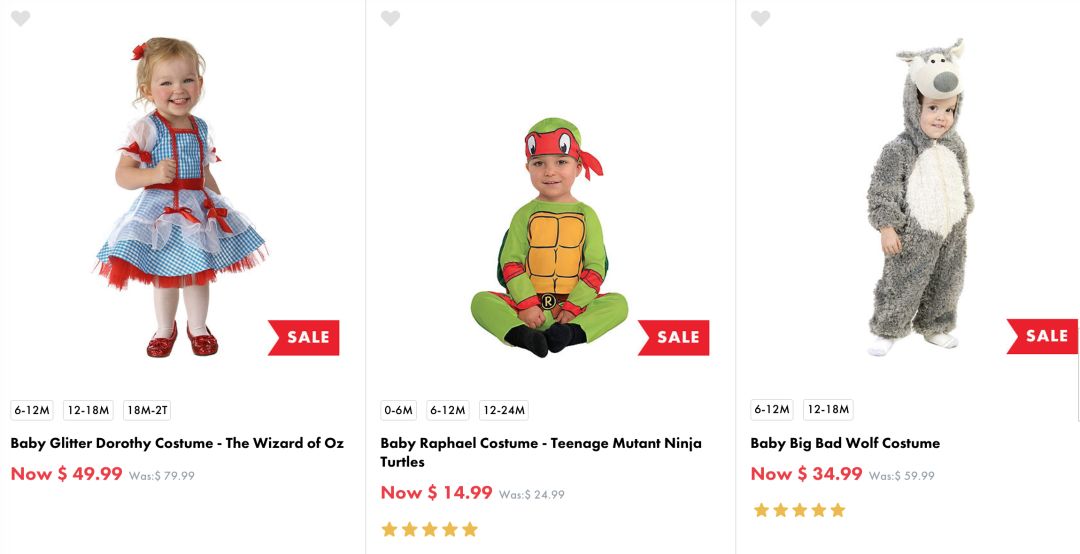The width and height of the screenshot is (1080, 554).
Task: Choose 6-12M size for Raphael costume
Action: (448, 410)
